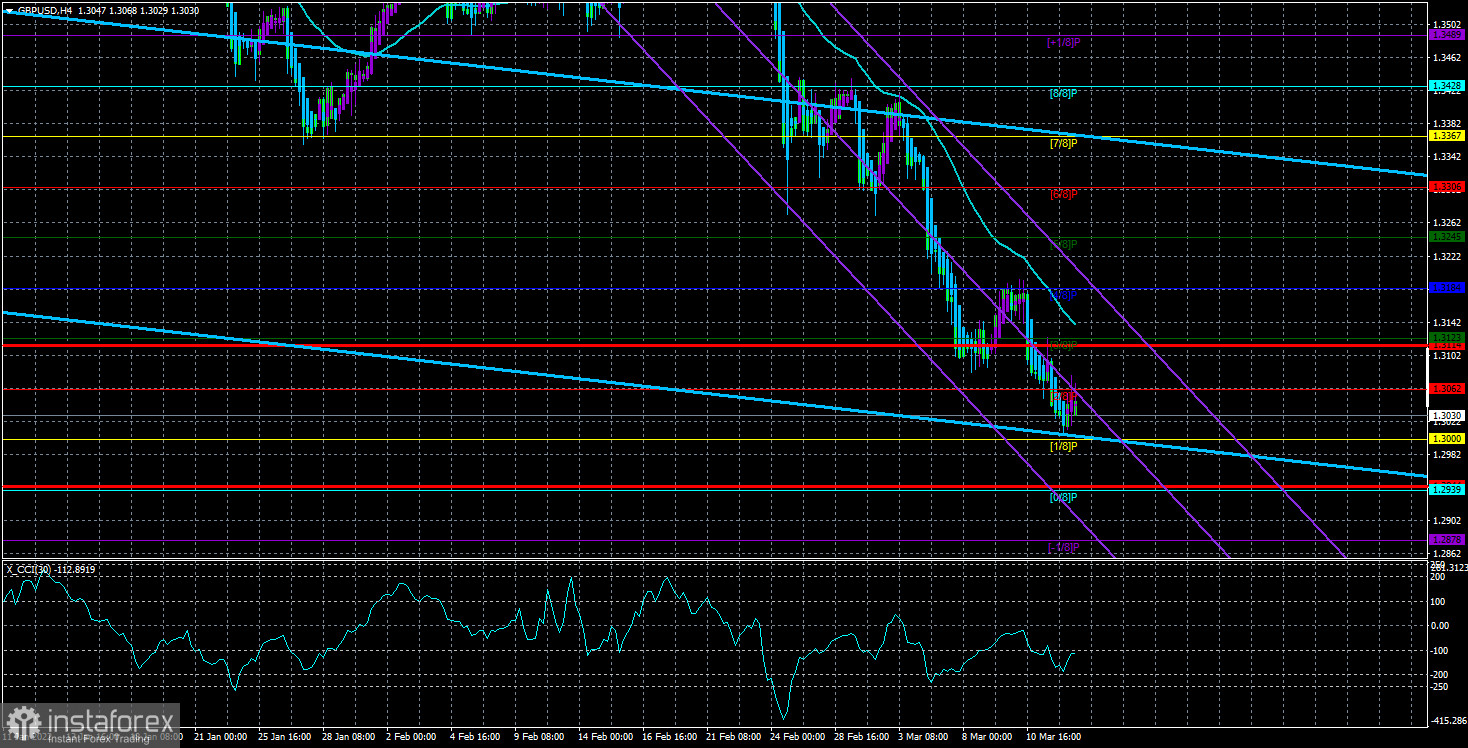Click the GBPUSD,H4 chart title text
The image size is (1468, 748).
coord(43,9)
